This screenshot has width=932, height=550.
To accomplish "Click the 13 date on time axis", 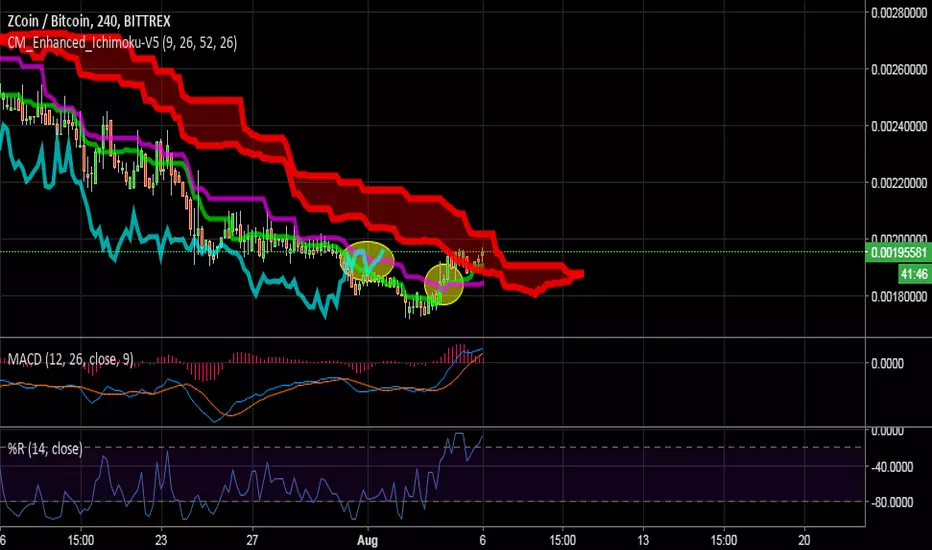I will (643, 540).
